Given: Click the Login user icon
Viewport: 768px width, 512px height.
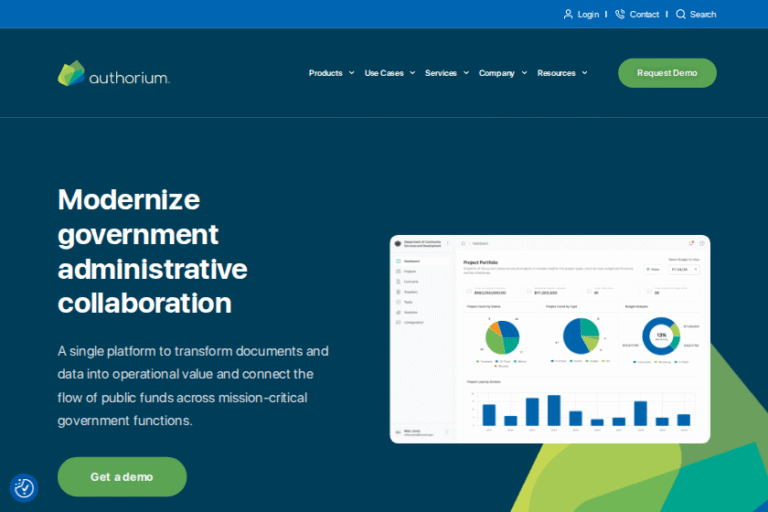Looking at the screenshot, I should pos(569,14).
